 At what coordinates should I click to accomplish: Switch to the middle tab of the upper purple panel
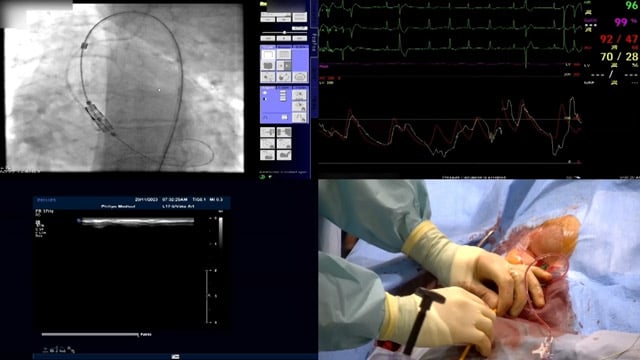tap(284, 47)
